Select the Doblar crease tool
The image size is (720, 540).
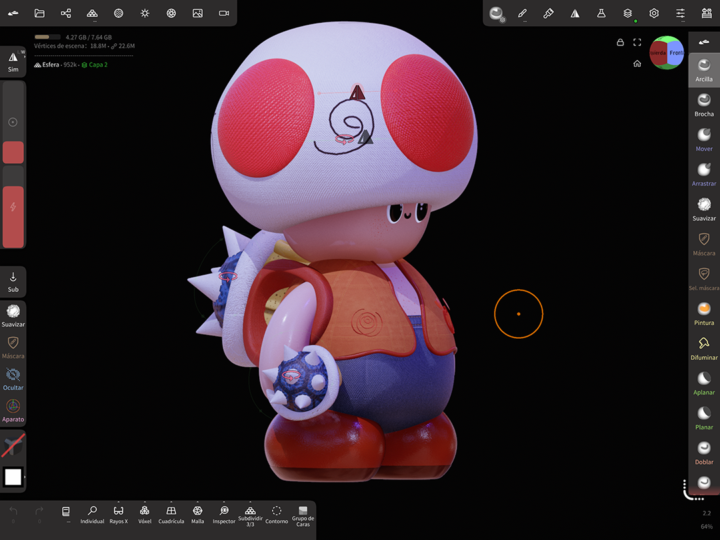pyautogui.click(x=704, y=453)
